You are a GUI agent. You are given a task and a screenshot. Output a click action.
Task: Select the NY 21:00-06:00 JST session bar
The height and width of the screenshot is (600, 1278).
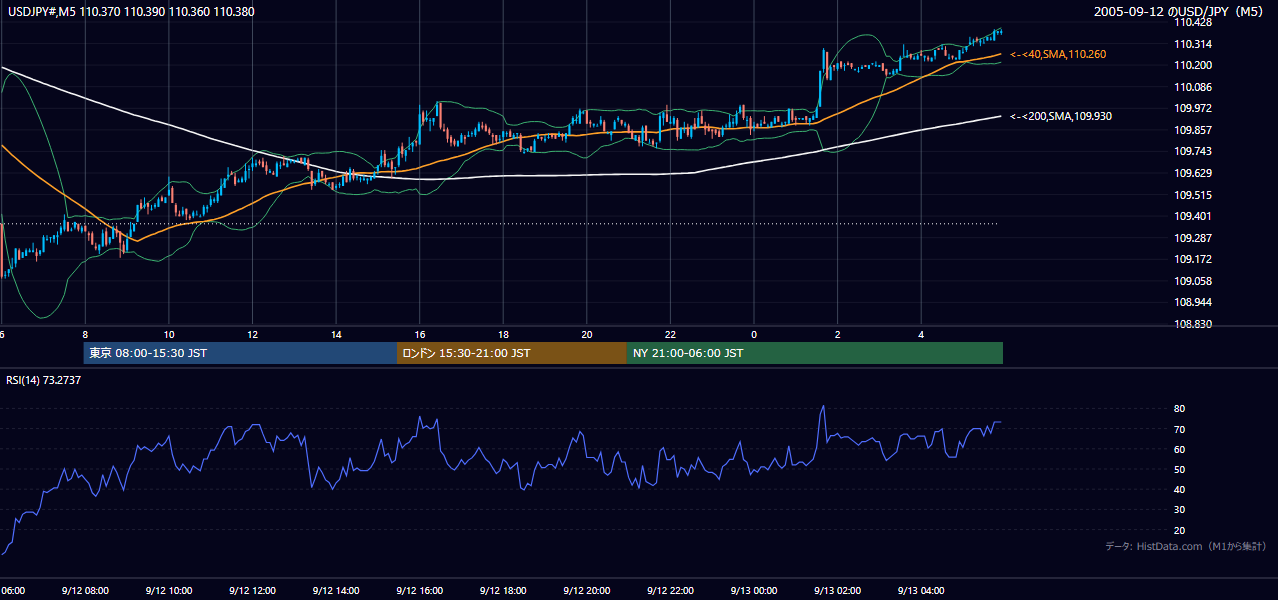coord(815,353)
